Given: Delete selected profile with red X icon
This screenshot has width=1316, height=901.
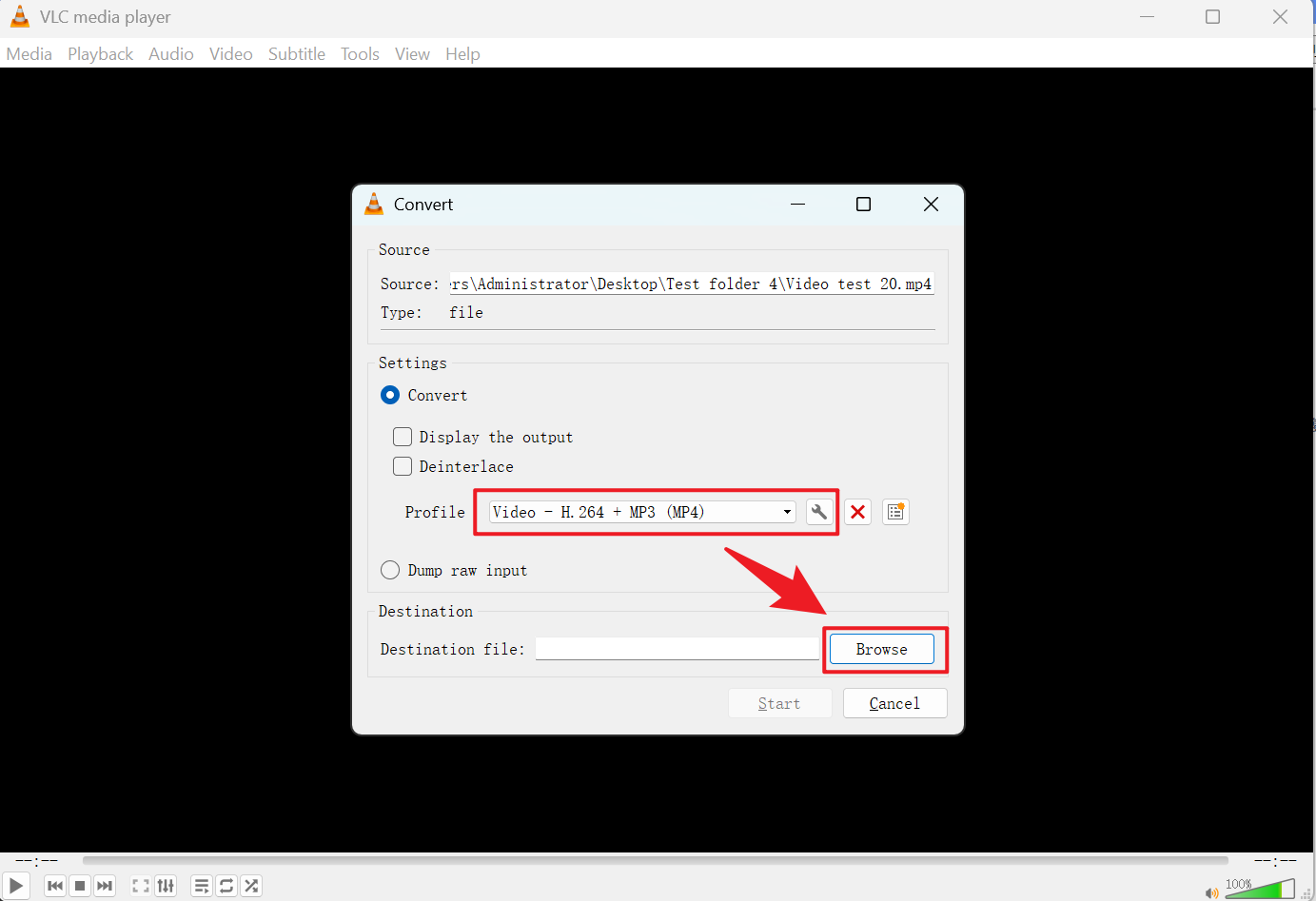Looking at the screenshot, I should (857, 512).
